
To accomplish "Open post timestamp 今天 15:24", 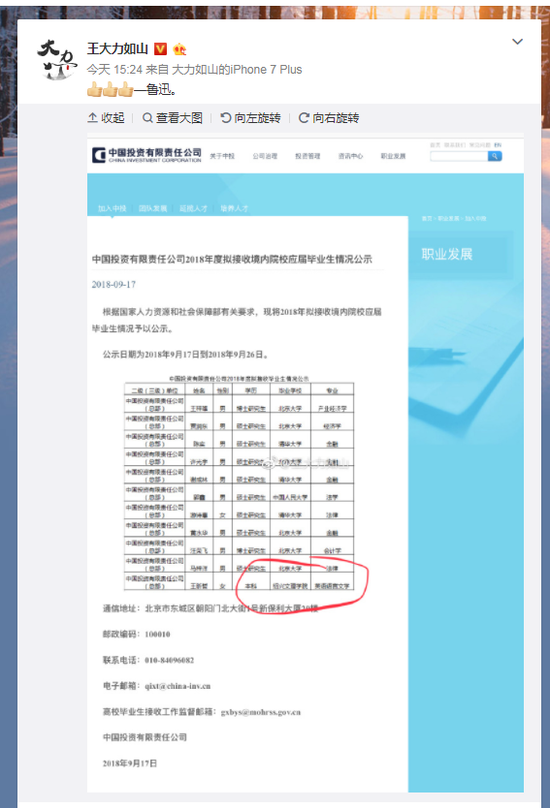I will 114,70.
